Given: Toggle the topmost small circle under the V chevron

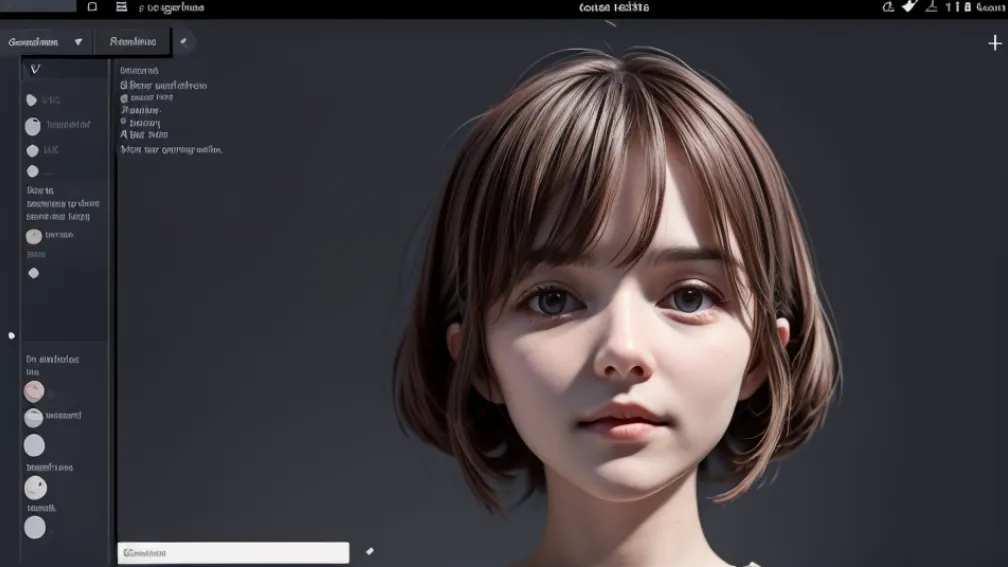Looking at the screenshot, I should click(31, 100).
